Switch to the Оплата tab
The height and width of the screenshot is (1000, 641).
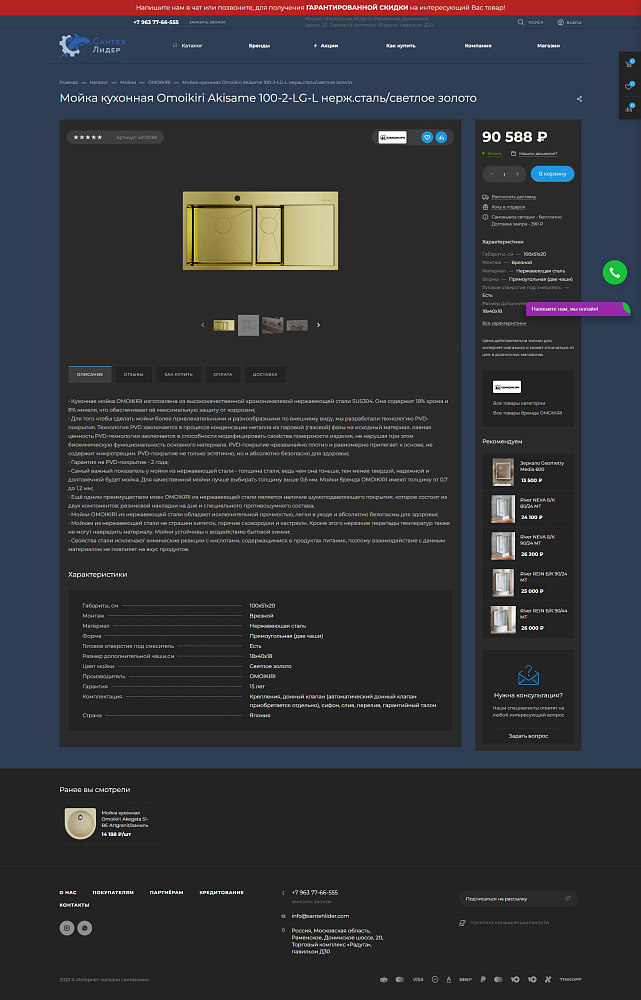pos(223,374)
